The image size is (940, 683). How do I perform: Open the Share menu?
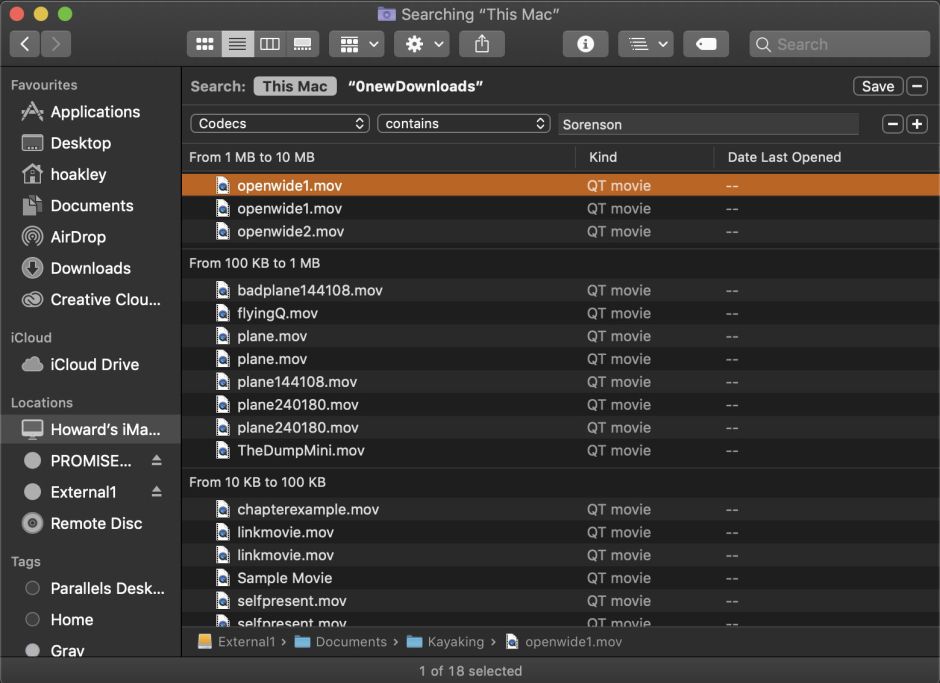pyautogui.click(x=481, y=43)
